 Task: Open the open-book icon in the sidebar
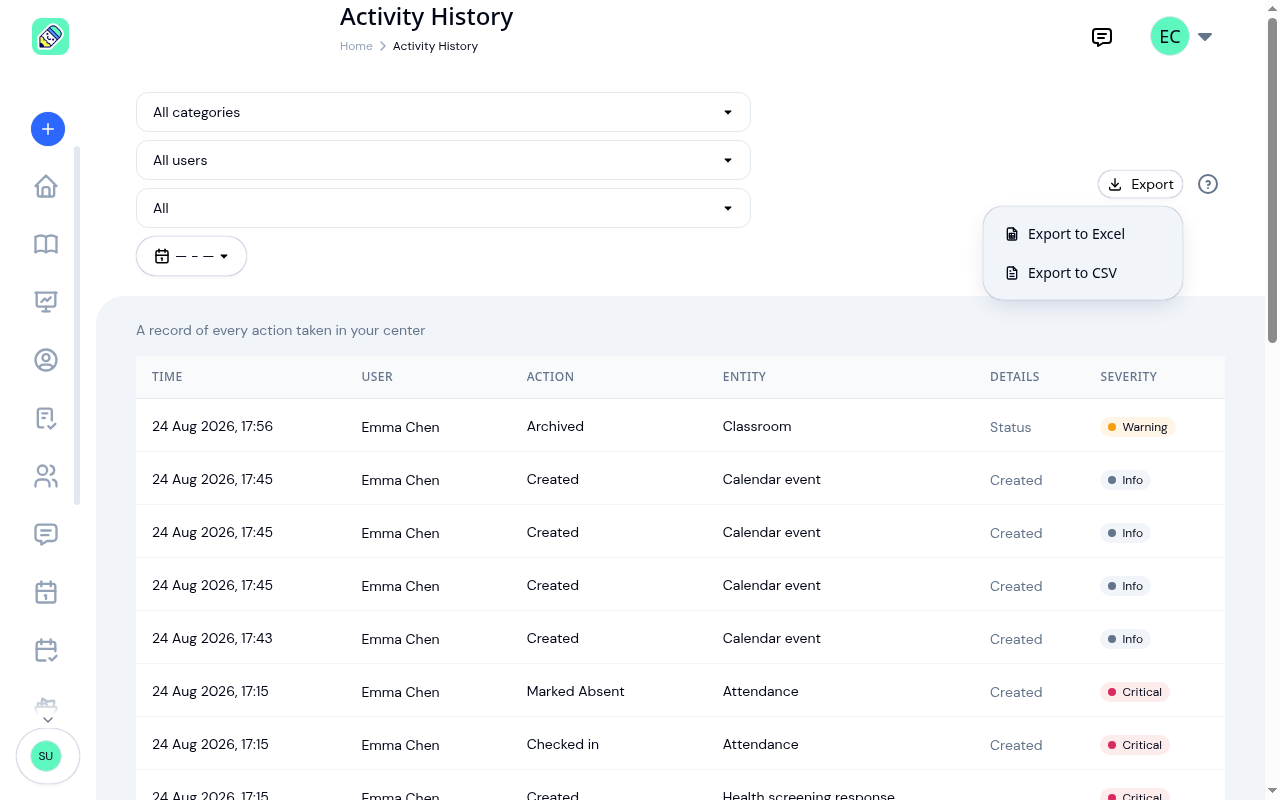[x=46, y=244]
